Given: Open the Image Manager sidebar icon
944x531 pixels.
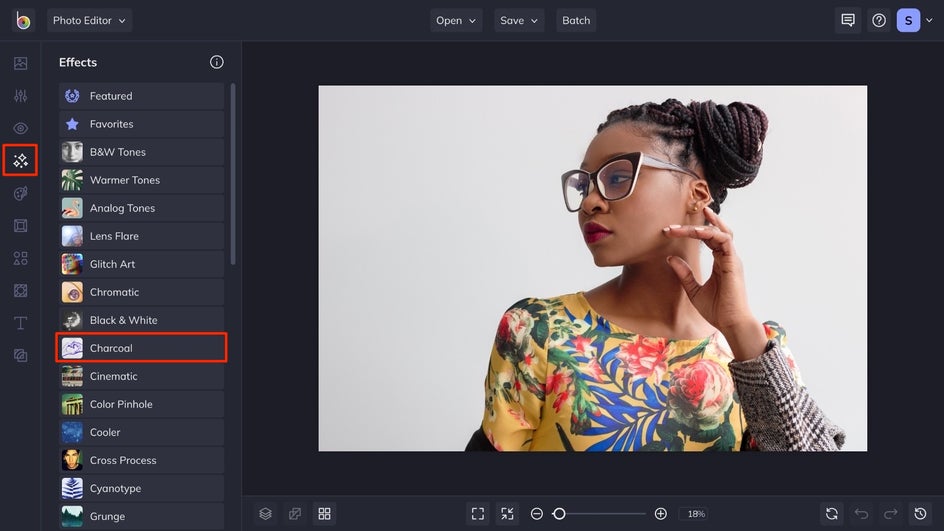Looking at the screenshot, I should coord(20,63).
